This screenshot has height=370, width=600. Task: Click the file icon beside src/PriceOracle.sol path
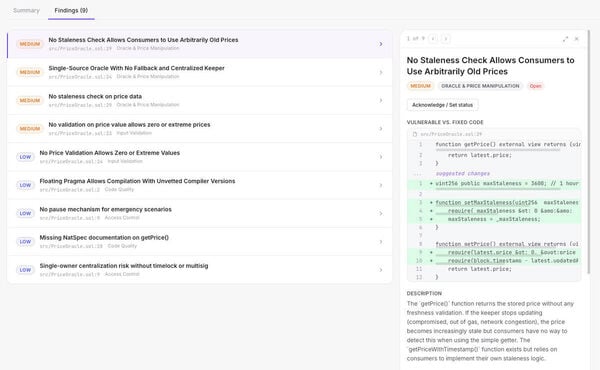[x=414, y=134]
